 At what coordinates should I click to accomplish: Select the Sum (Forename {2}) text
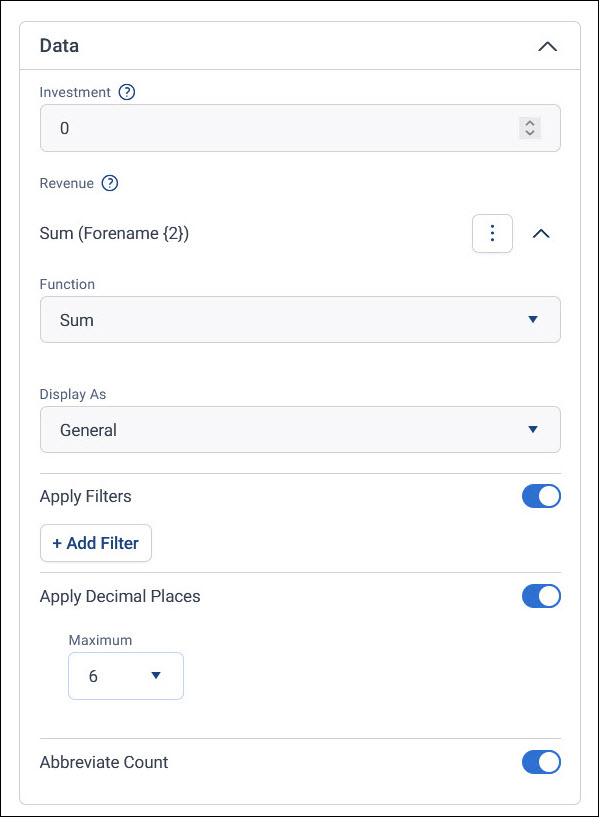click(x=114, y=233)
